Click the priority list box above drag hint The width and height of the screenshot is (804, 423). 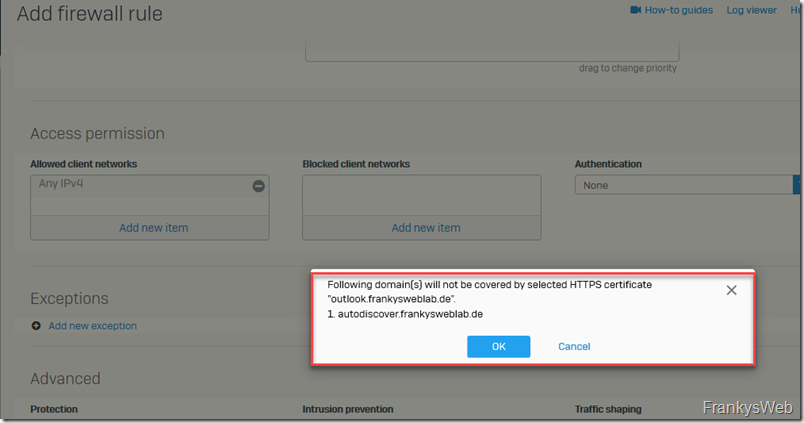pyautogui.click(x=491, y=52)
